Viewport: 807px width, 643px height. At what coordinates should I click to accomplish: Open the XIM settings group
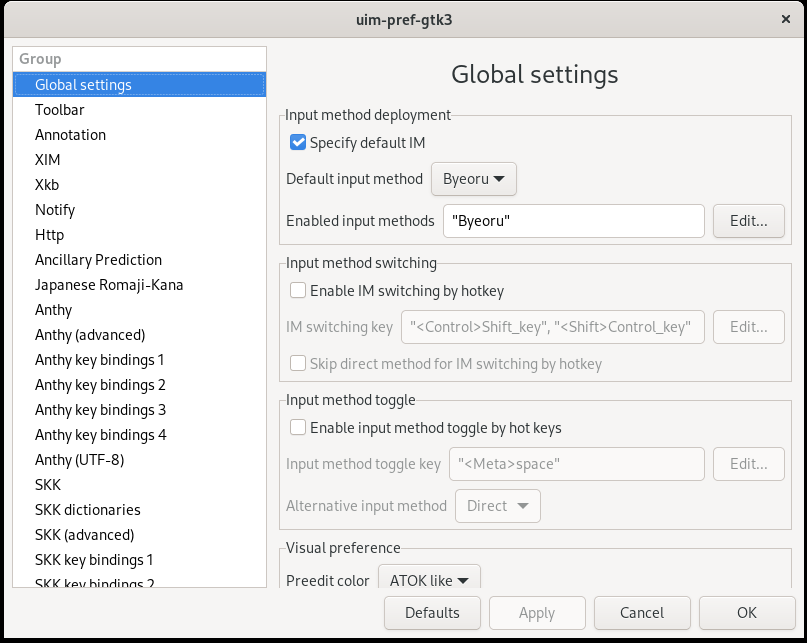coord(47,160)
